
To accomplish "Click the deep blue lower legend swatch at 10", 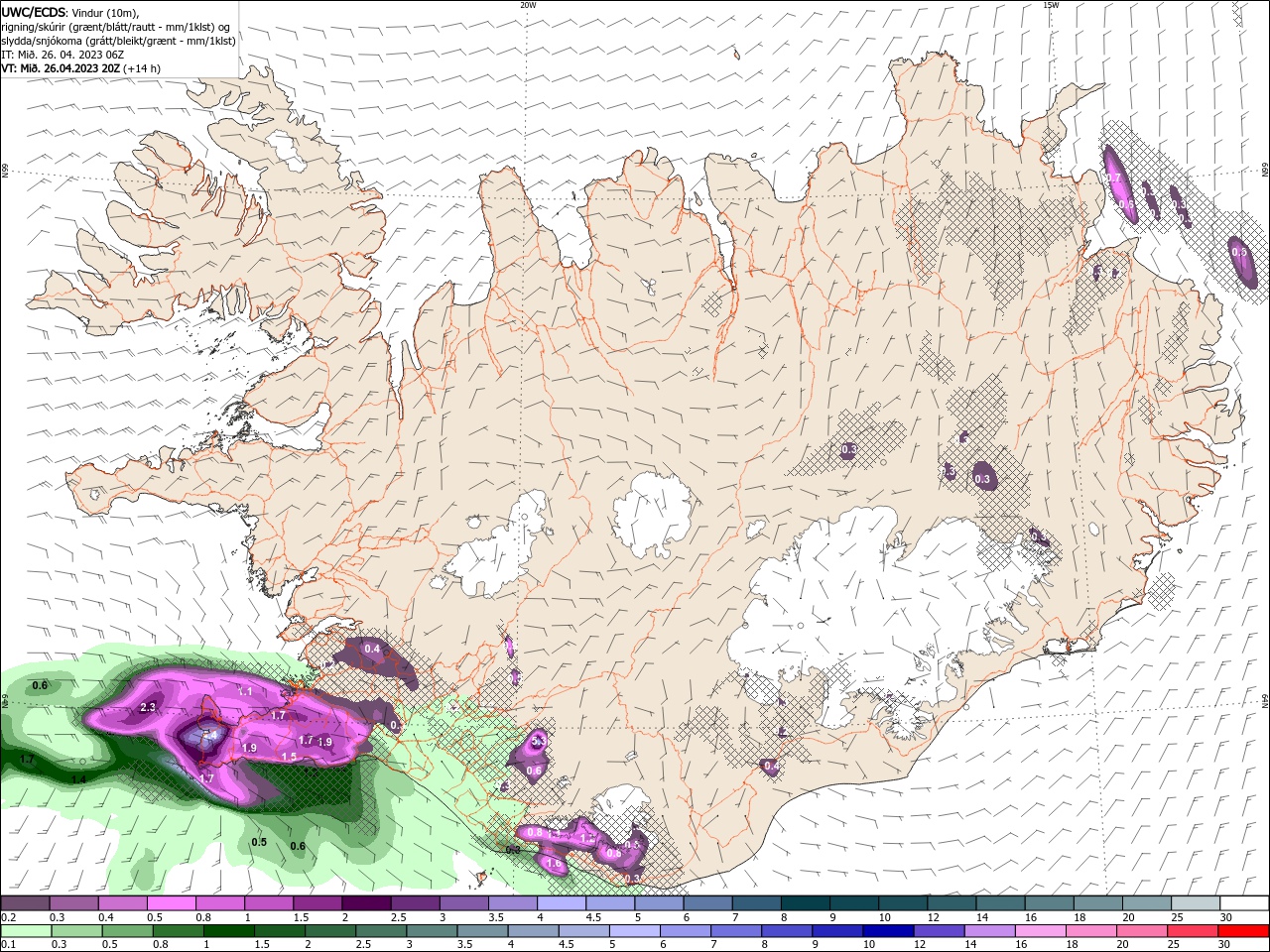I will (887, 931).
